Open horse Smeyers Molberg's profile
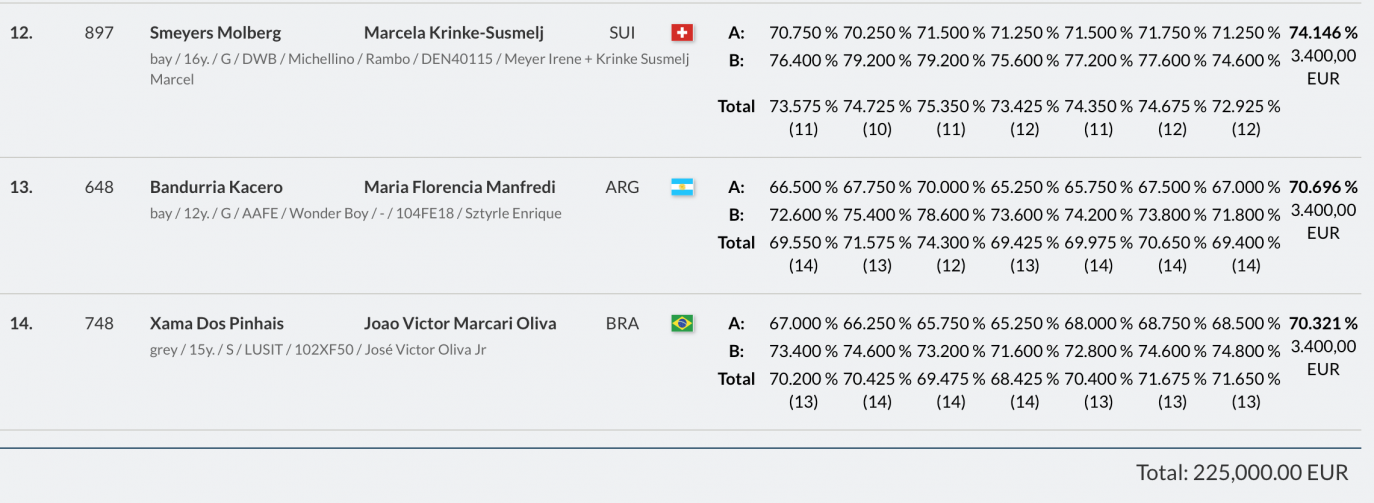The image size is (1374, 503). point(215,33)
